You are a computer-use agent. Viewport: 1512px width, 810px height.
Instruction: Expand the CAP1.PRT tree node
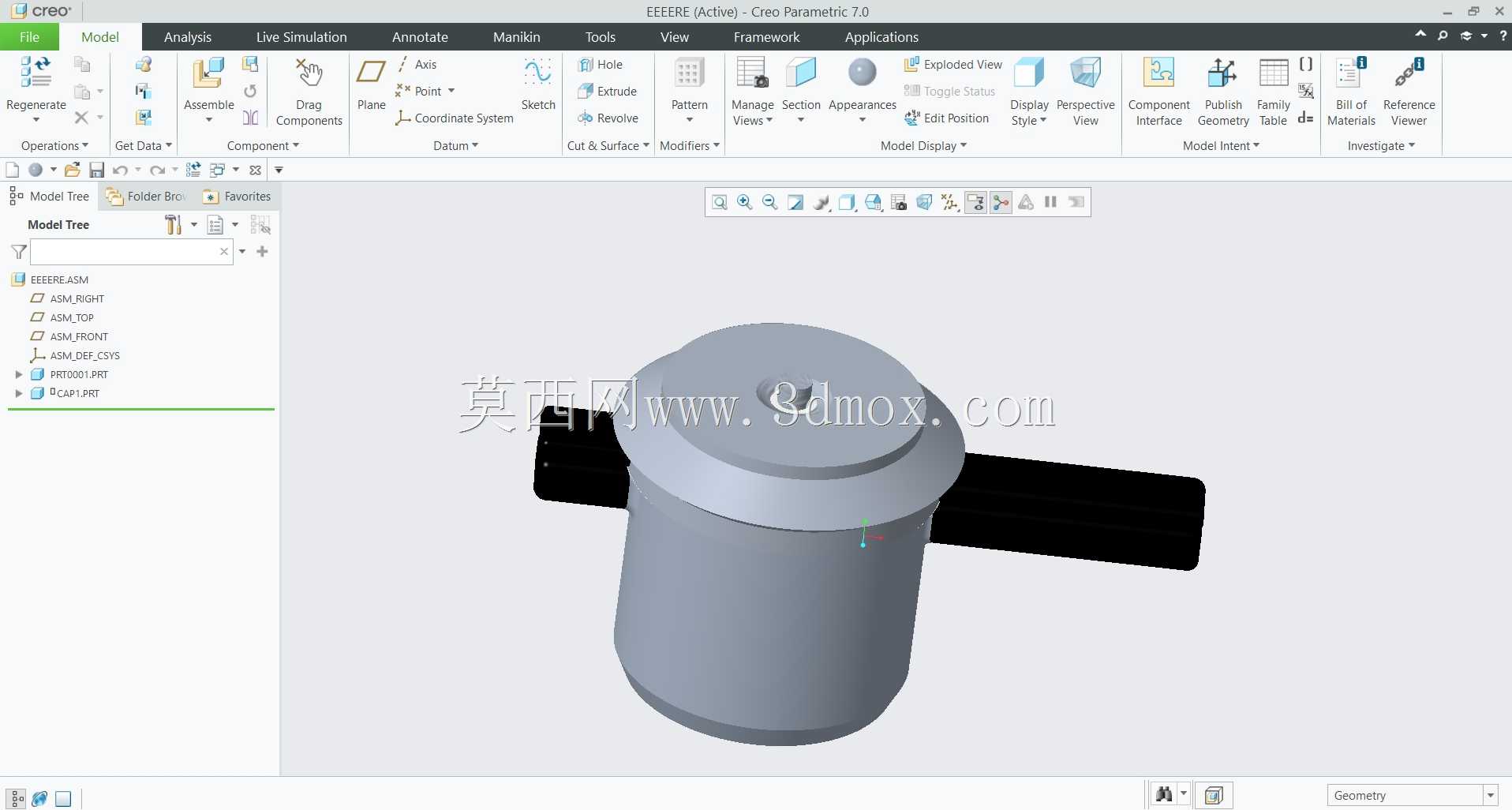tap(19, 393)
